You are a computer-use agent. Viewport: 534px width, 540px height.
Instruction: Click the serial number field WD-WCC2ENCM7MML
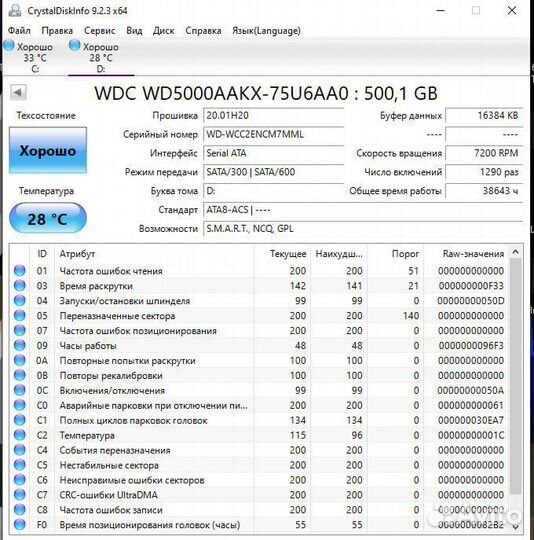tap(274, 134)
